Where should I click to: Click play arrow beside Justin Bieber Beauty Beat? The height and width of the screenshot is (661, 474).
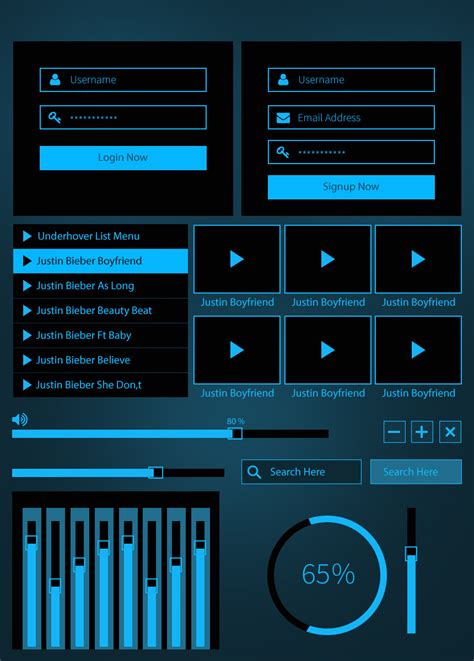click(27, 311)
